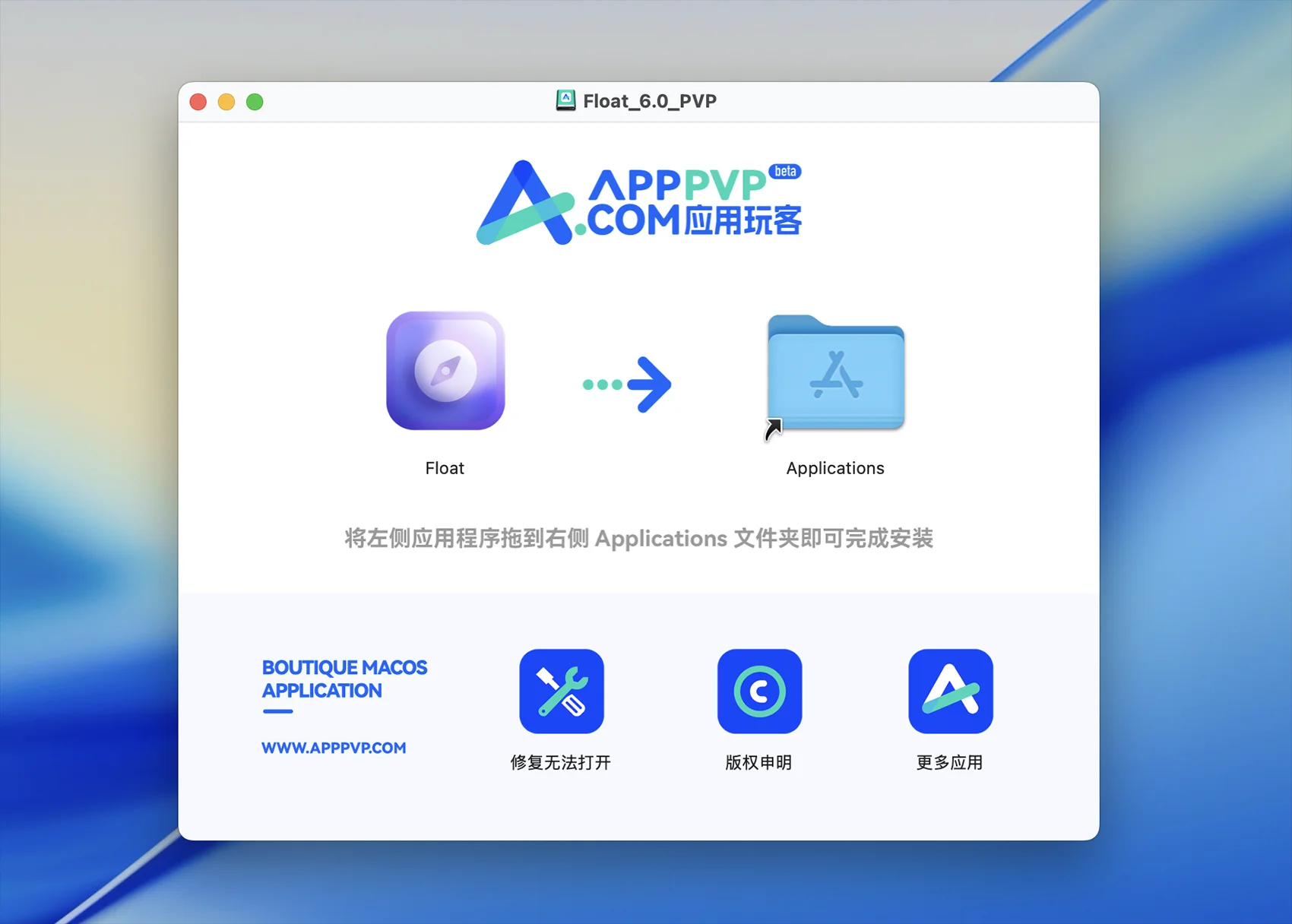Image resolution: width=1292 pixels, height=924 pixels.
Task: Click the disk image icon in title bar
Action: (565, 101)
